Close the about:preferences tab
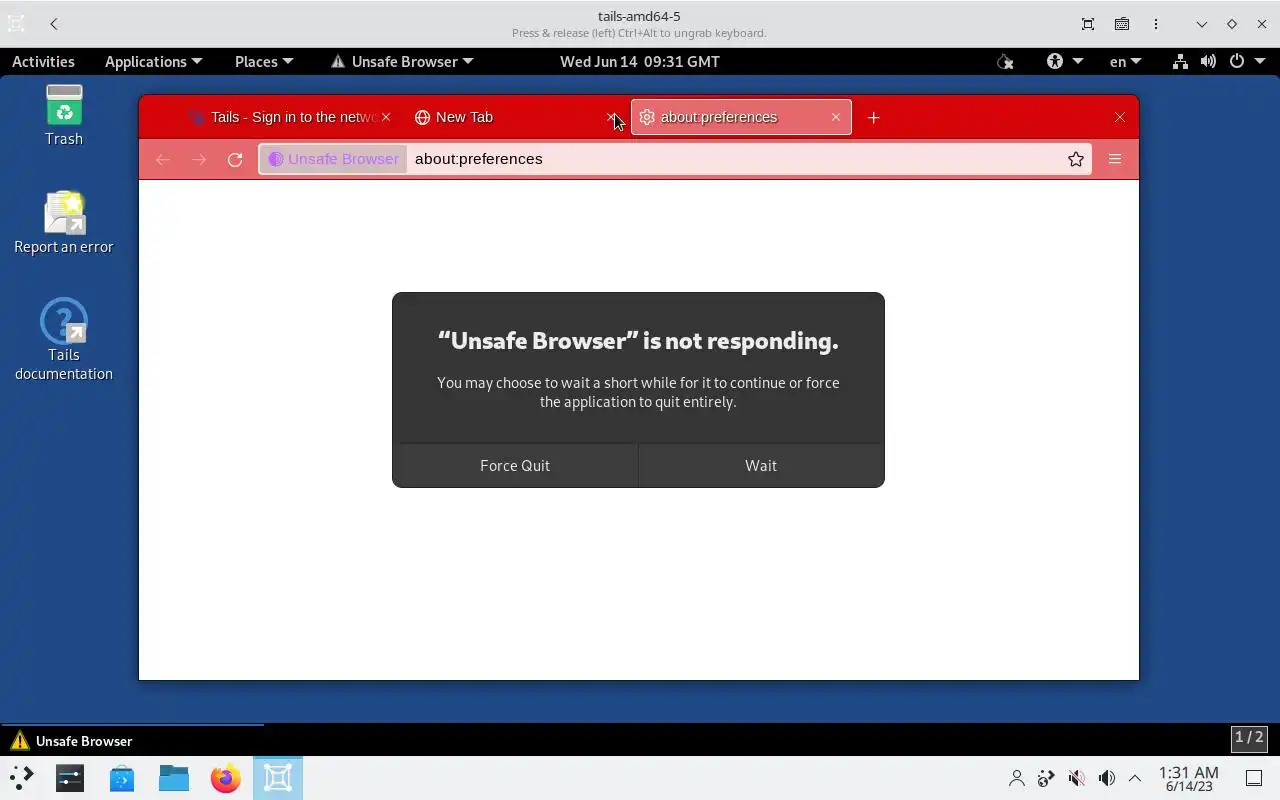The image size is (1280, 800). 836,117
